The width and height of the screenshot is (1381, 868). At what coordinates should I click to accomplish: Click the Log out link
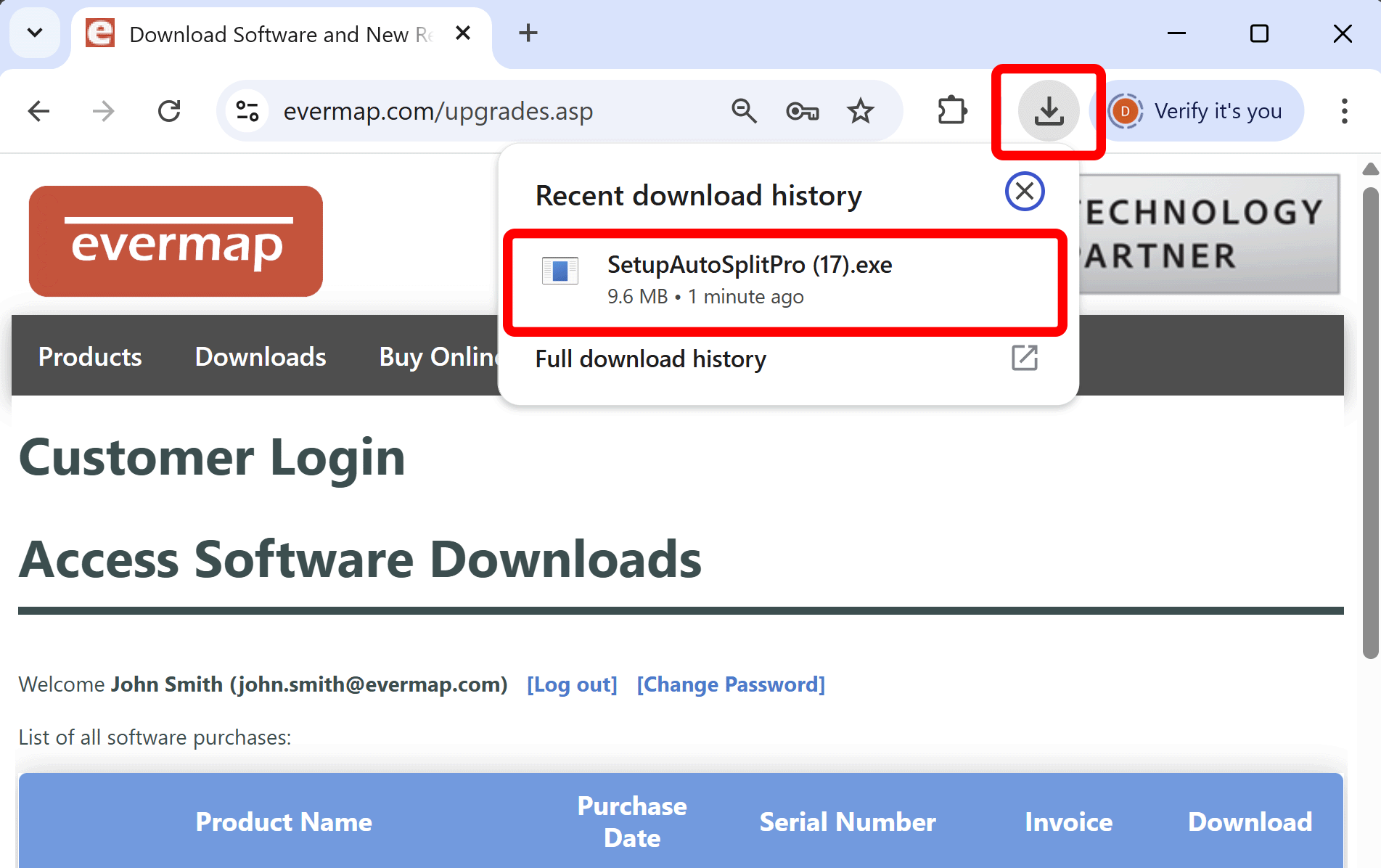click(572, 684)
